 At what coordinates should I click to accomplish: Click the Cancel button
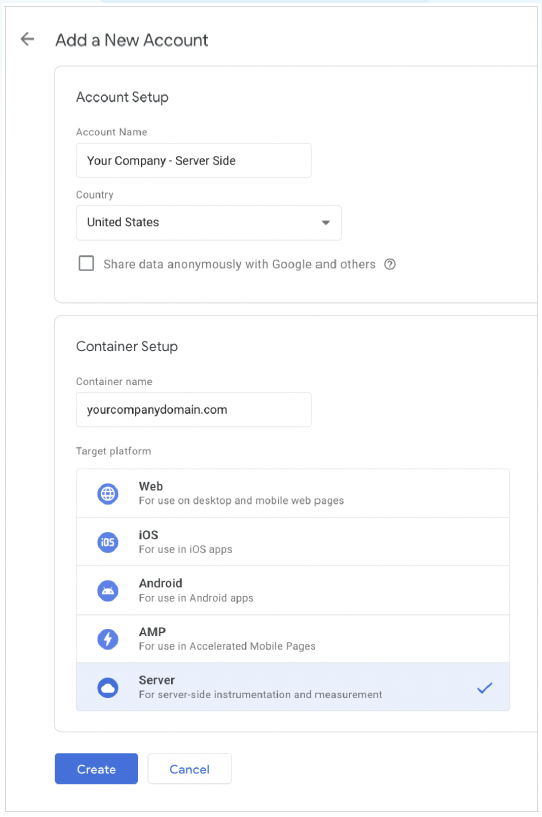190,769
